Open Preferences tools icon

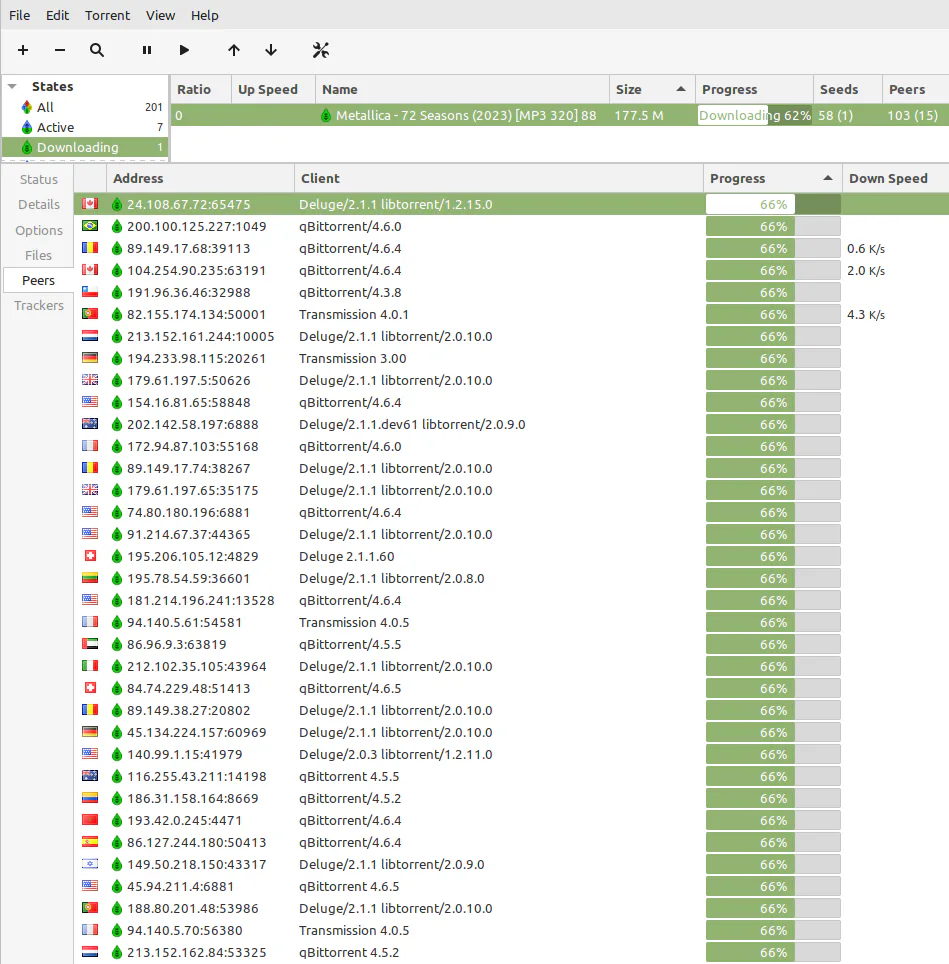click(321, 50)
